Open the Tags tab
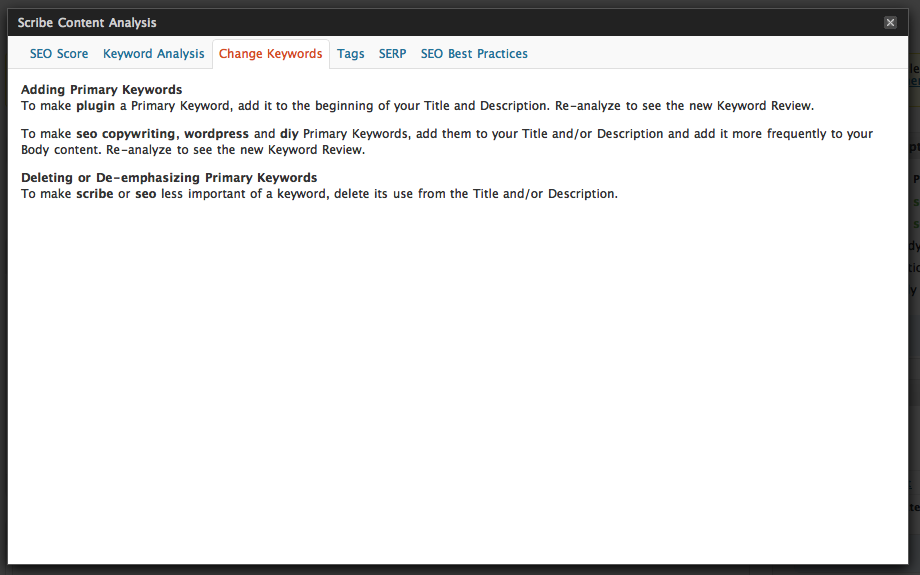The width and height of the screenshot is (920, 575). coord(350,54)
